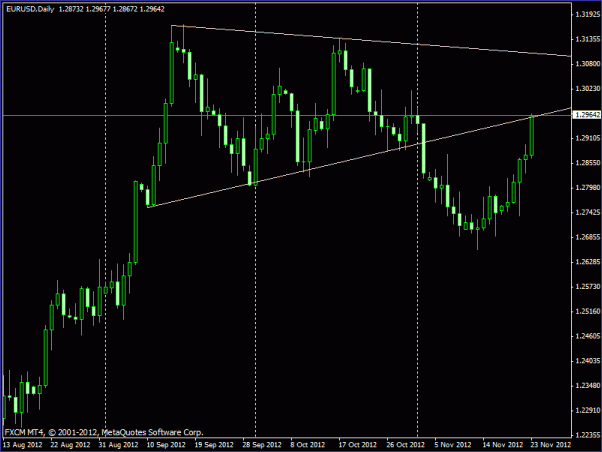This screenshot has width=602, height=452.
Task: Click price scale value 1.22355
Action: click(x=587, y=435)
